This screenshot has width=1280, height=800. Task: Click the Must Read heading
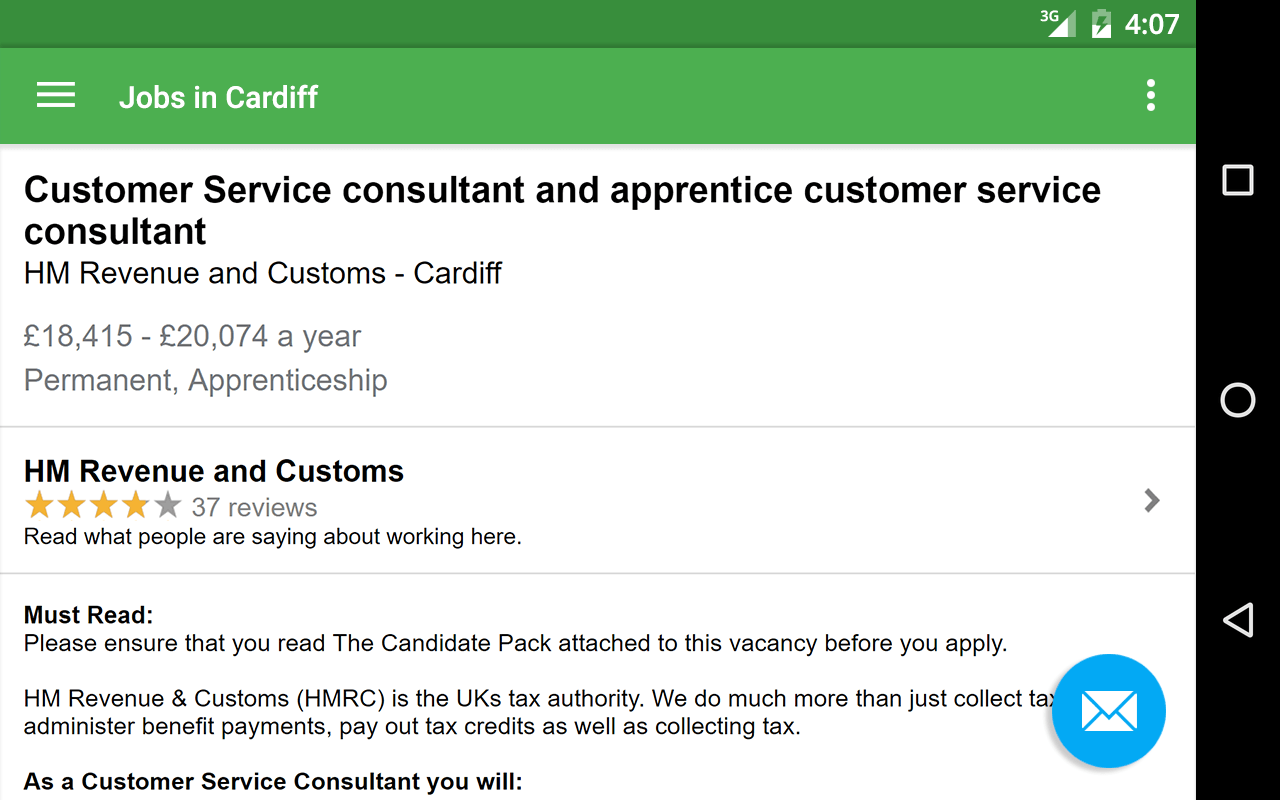coord(89,615)
